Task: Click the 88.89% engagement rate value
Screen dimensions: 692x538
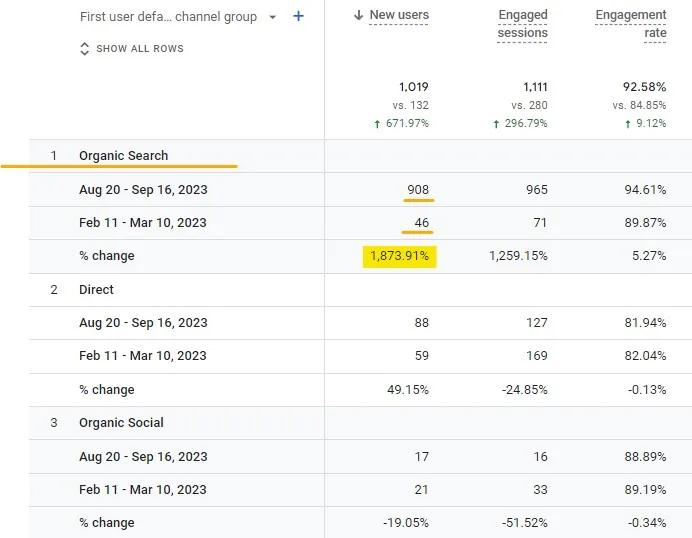Action: [645, 457]
